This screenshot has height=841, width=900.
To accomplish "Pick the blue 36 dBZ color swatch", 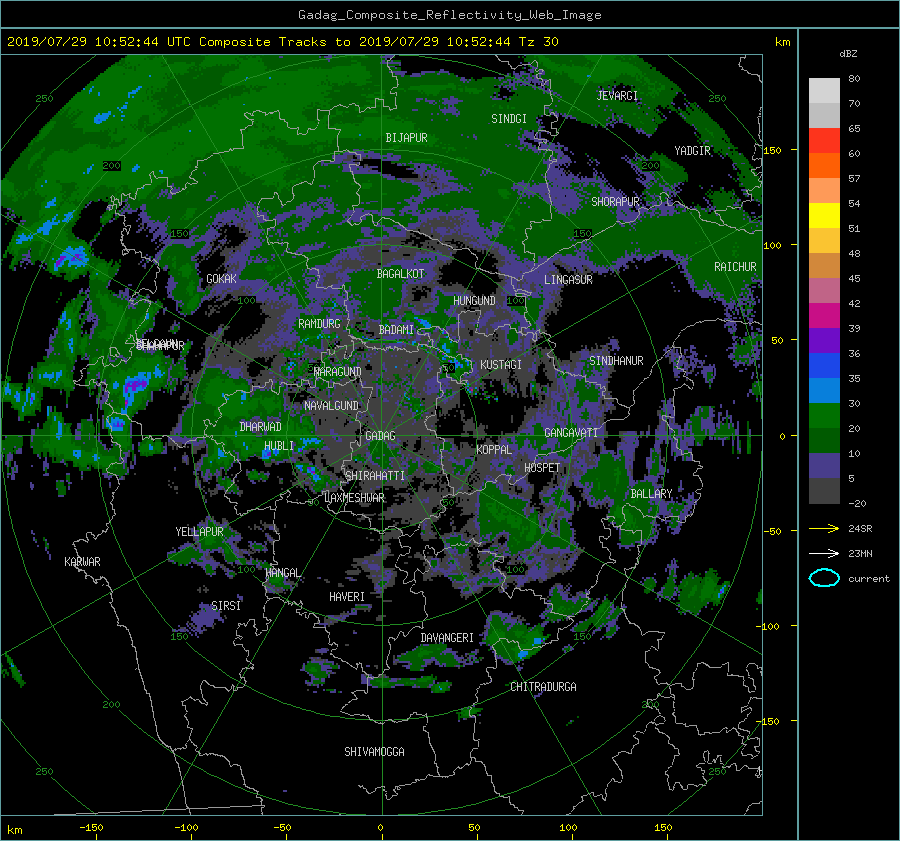I will pyautogui.click(x=824, y=365).
